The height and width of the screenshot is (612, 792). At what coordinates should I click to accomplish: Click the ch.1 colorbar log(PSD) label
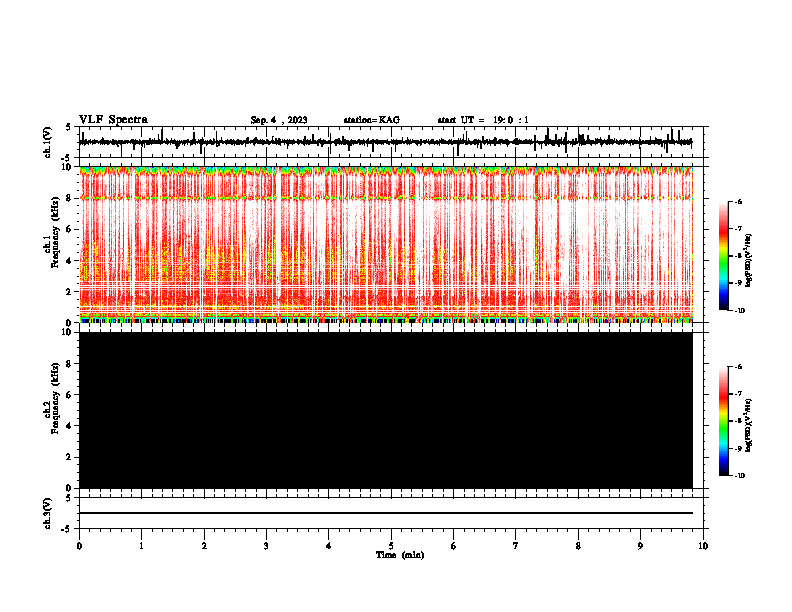tap(749, 261)
